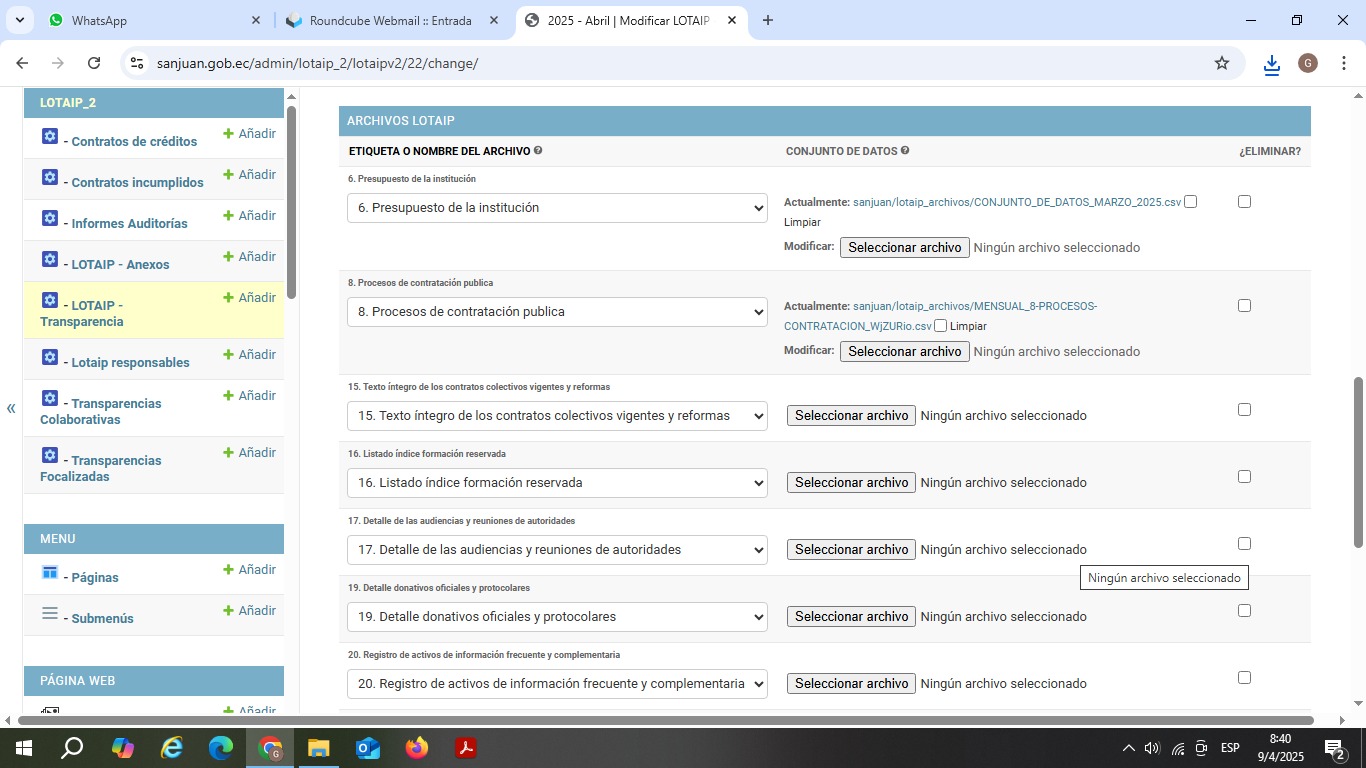The width and height of the screenshot is (1366, 768).
Task: Click the horizontal scrollbar at page bottom
Action: [665, 720]
